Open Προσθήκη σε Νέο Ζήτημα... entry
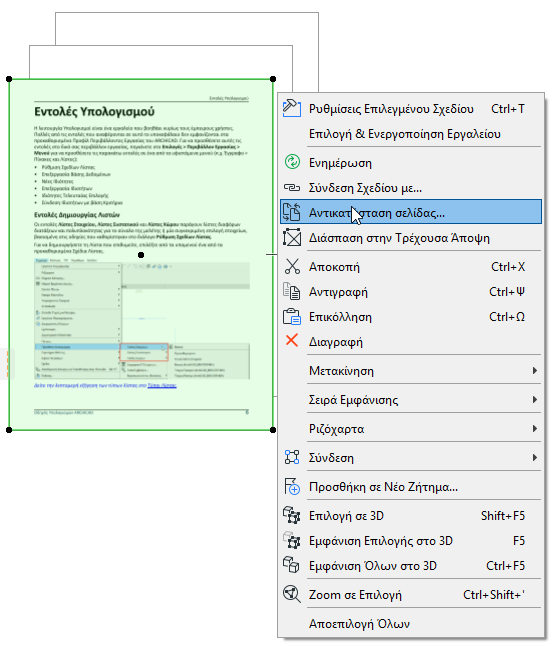 pyautogui.click(x=411, y=487)
